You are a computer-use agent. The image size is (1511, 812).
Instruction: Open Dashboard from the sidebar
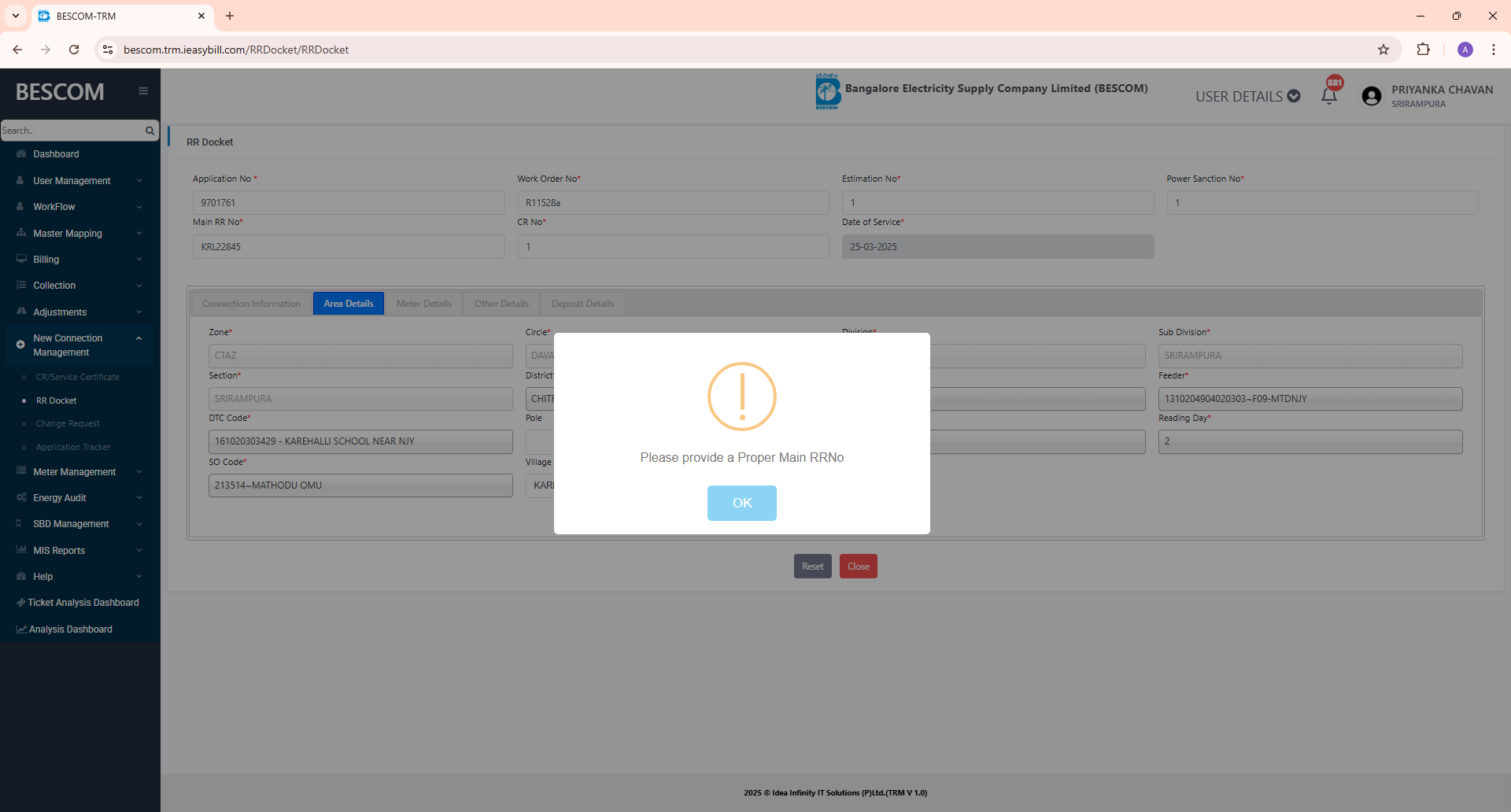click(56, 154)
